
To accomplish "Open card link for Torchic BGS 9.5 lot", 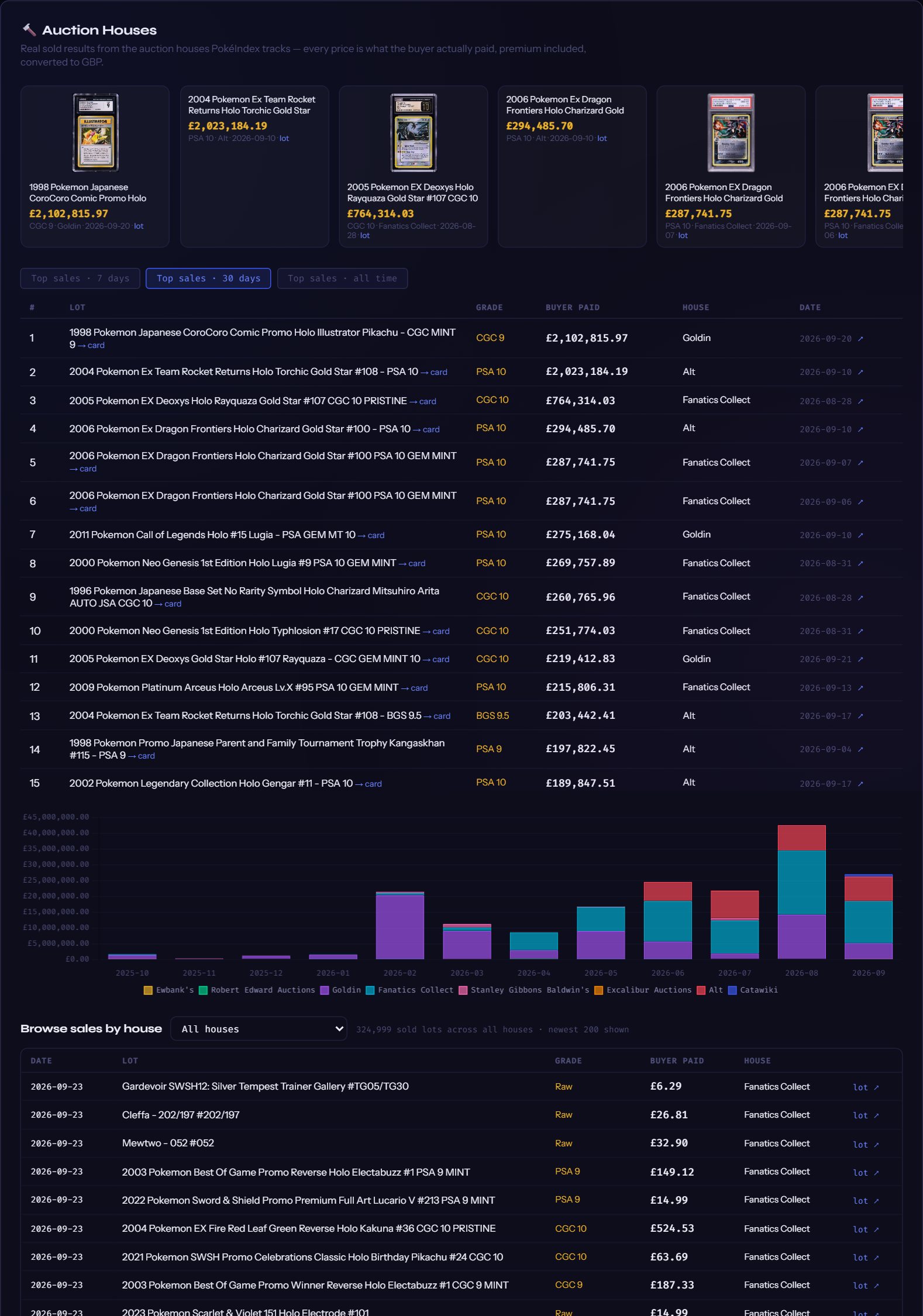I will coord(437,716).
